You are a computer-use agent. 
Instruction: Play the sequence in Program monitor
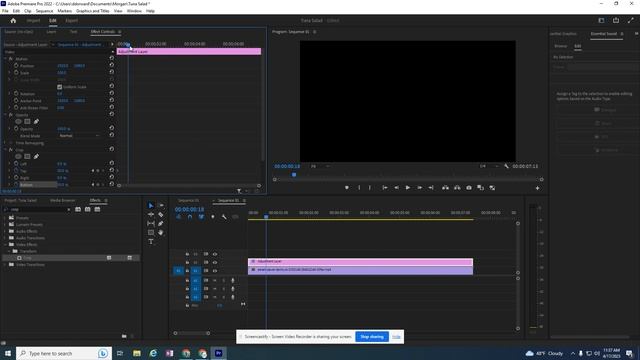(407, 188)
